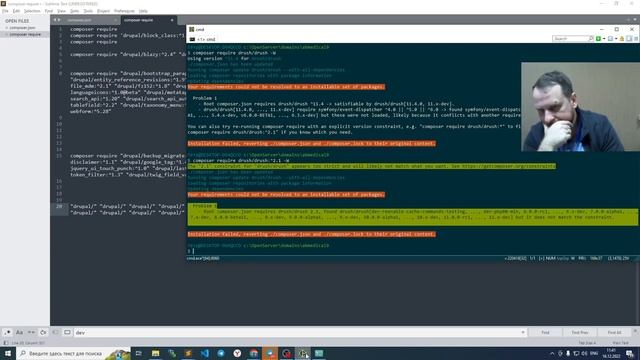Select the '<1> cmd' console tab
This screenshot has width=640, height=360.
[203, 39]
